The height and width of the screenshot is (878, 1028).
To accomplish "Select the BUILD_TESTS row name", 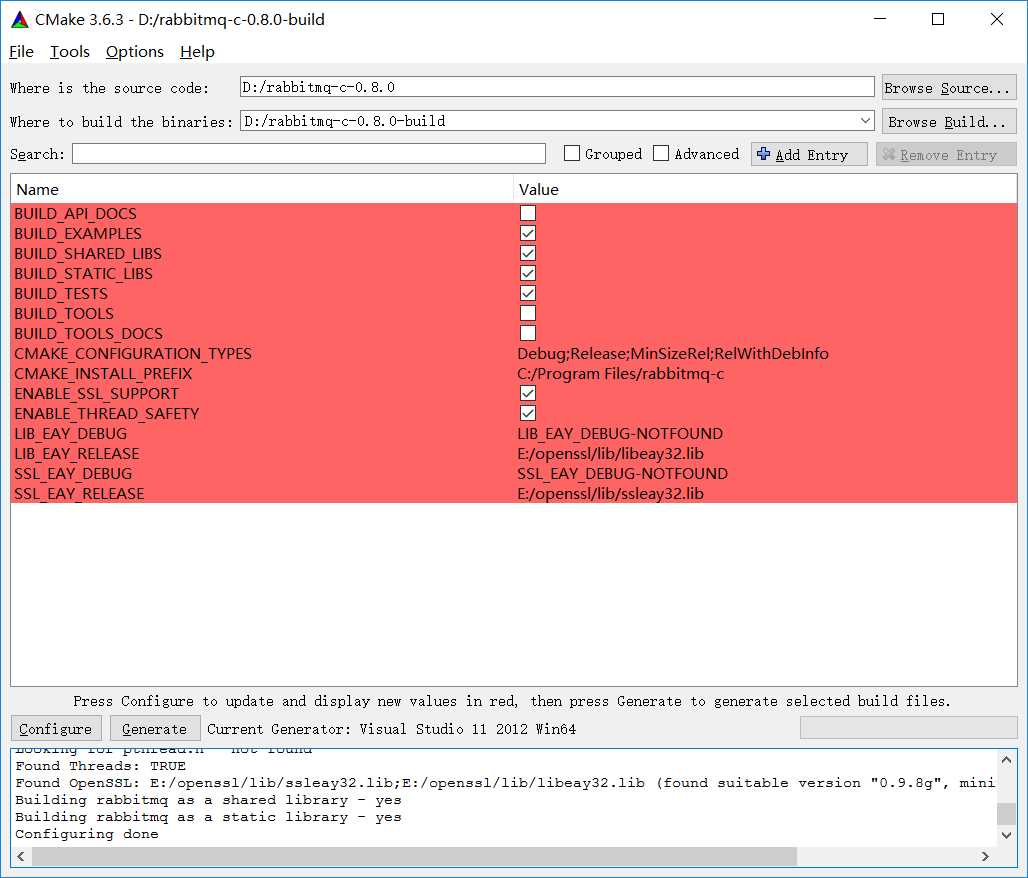I will point(61,294).
